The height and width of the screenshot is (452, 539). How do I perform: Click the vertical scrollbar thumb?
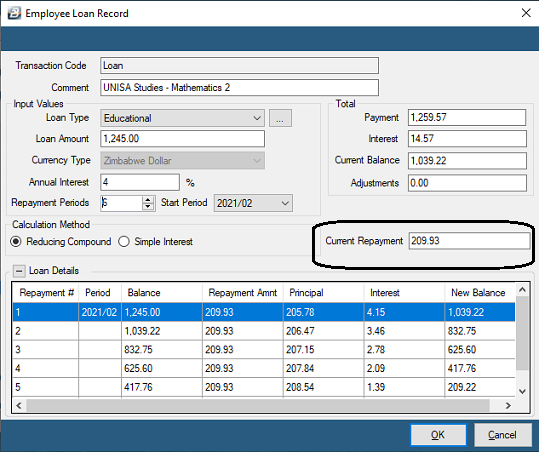(522, 333)
